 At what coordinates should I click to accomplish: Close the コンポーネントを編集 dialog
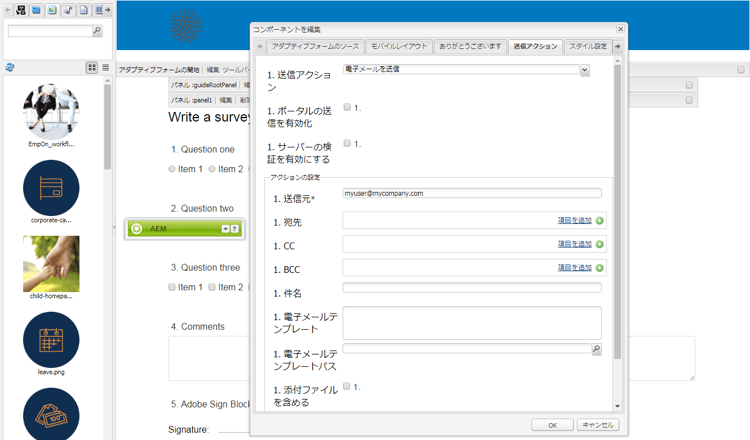[620, 29]
